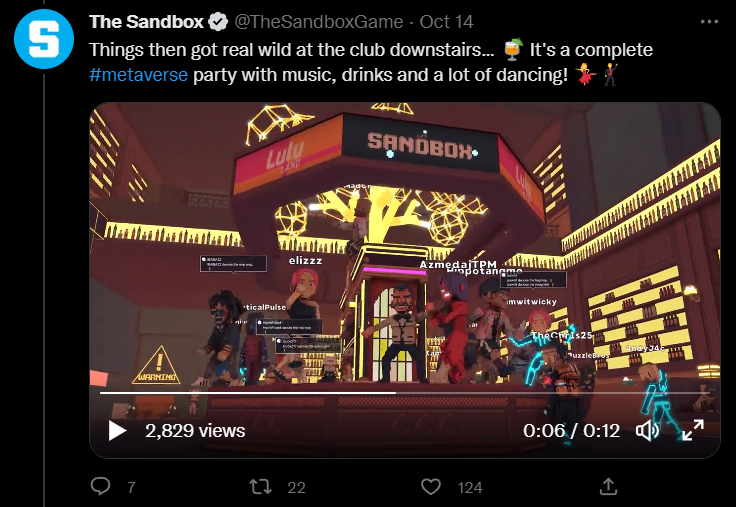Click the blue verified badge
Image resolution: width=736 pixels, height=507 pixels.
[x=218, y=22]
